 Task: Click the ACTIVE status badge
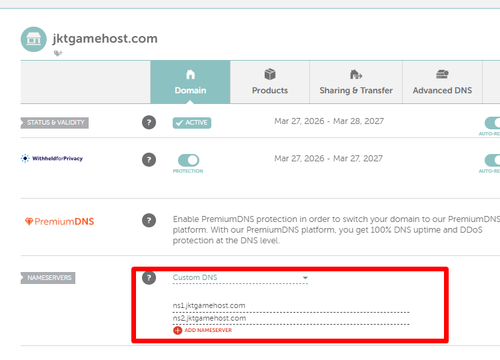click(192, 123)
